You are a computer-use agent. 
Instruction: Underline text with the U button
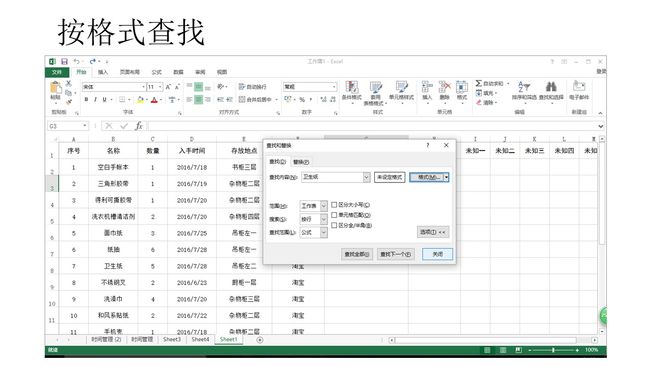[x=104, y=99]
